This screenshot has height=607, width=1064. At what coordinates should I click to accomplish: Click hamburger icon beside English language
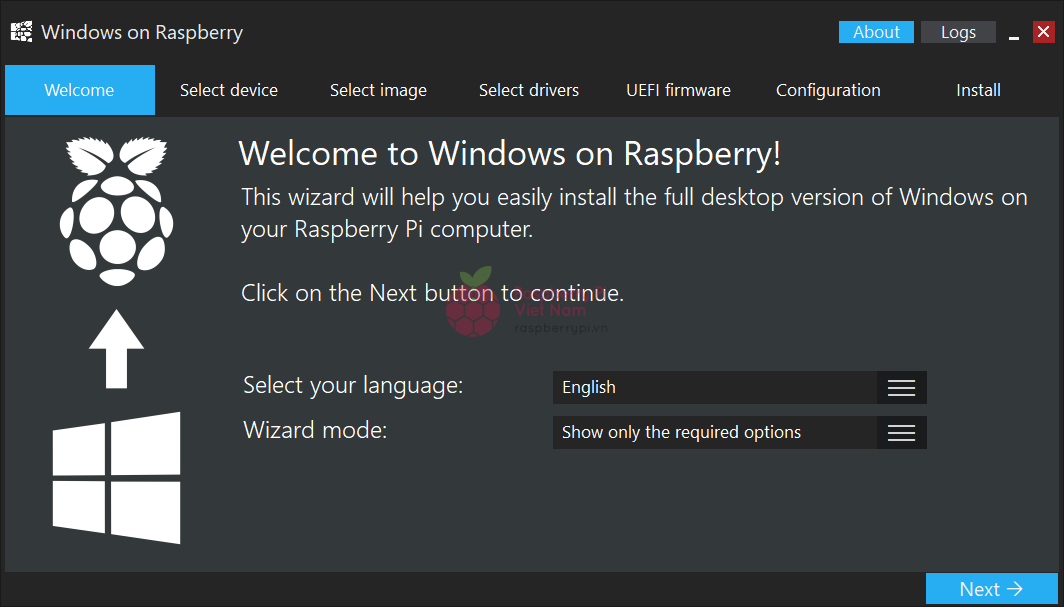tap(901, 388)
